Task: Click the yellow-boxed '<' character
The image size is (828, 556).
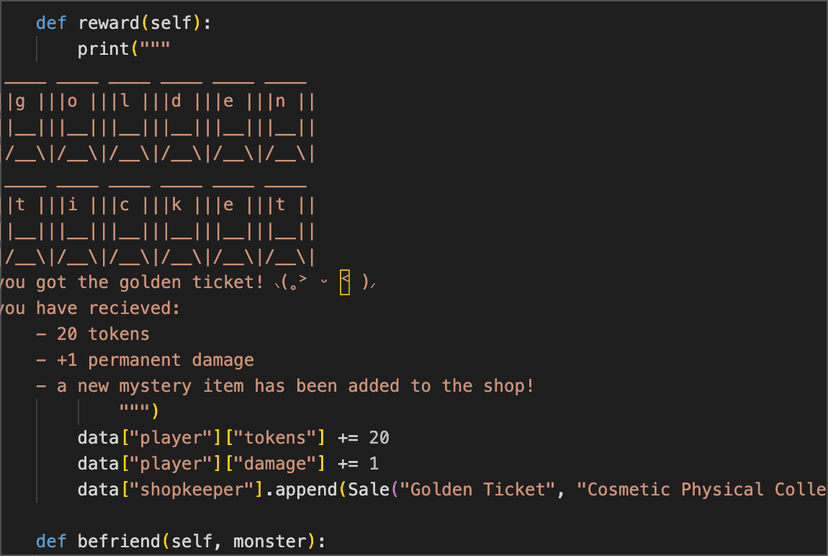Action: click(x=345, y=283)
